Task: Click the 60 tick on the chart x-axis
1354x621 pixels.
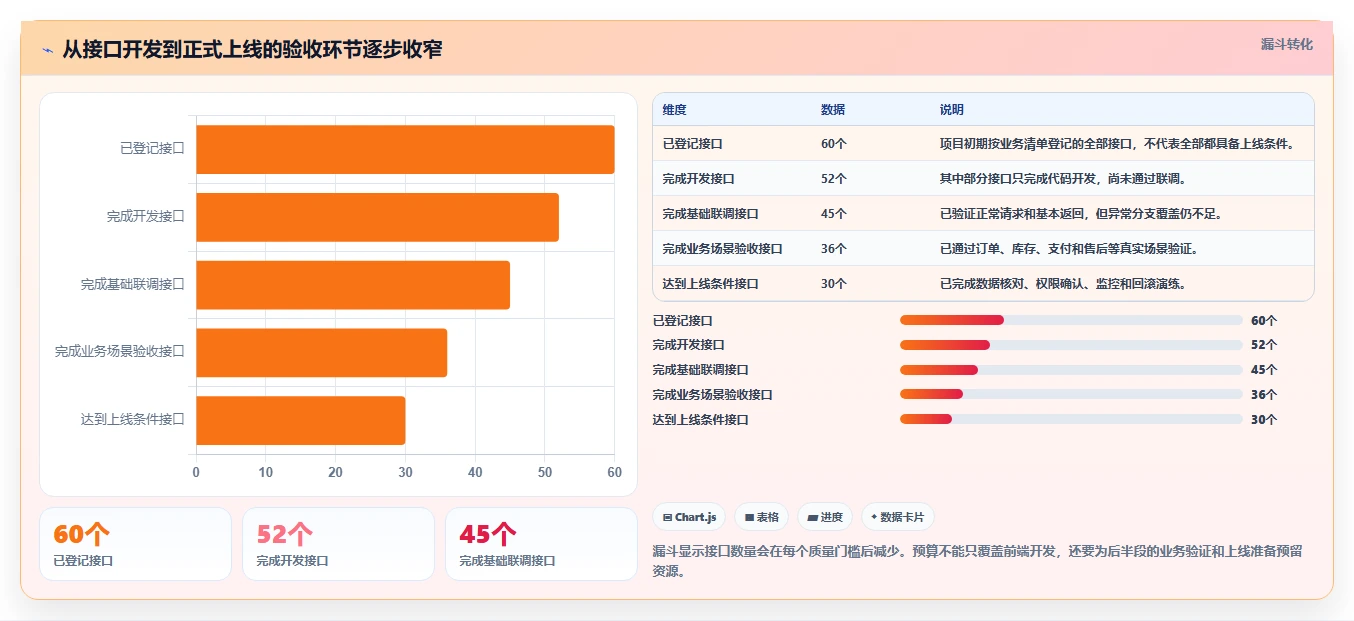Action: [614, 473]
